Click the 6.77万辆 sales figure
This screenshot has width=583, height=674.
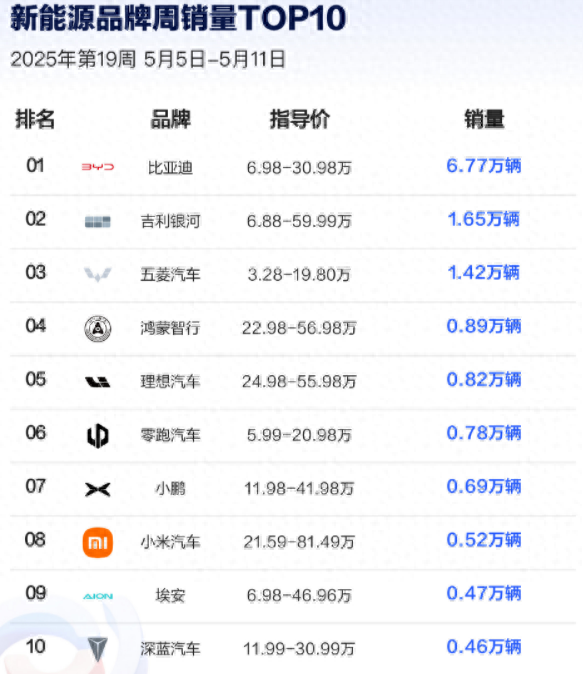(484, 165)
